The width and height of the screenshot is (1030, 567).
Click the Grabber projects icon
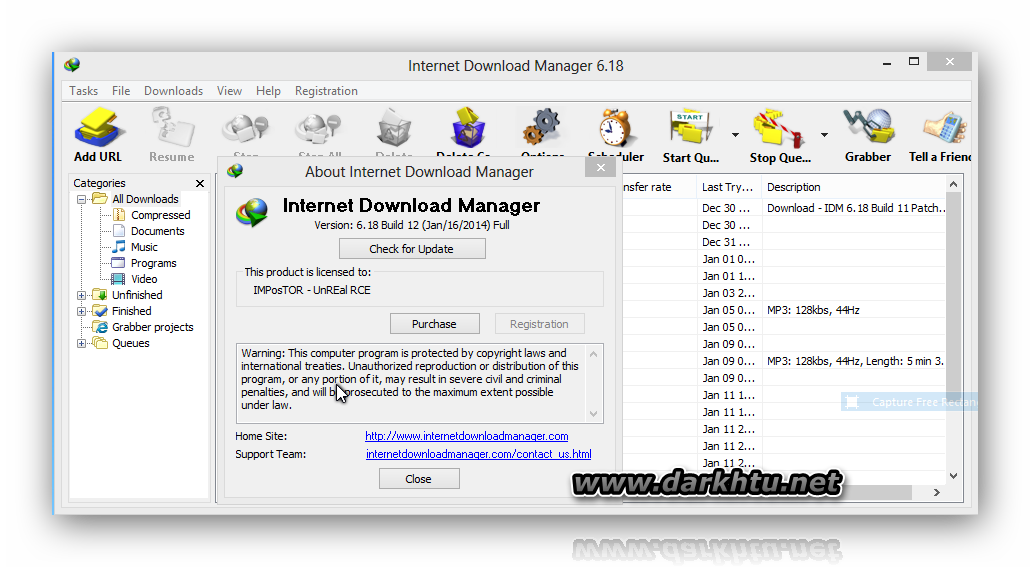click(100, 327)
